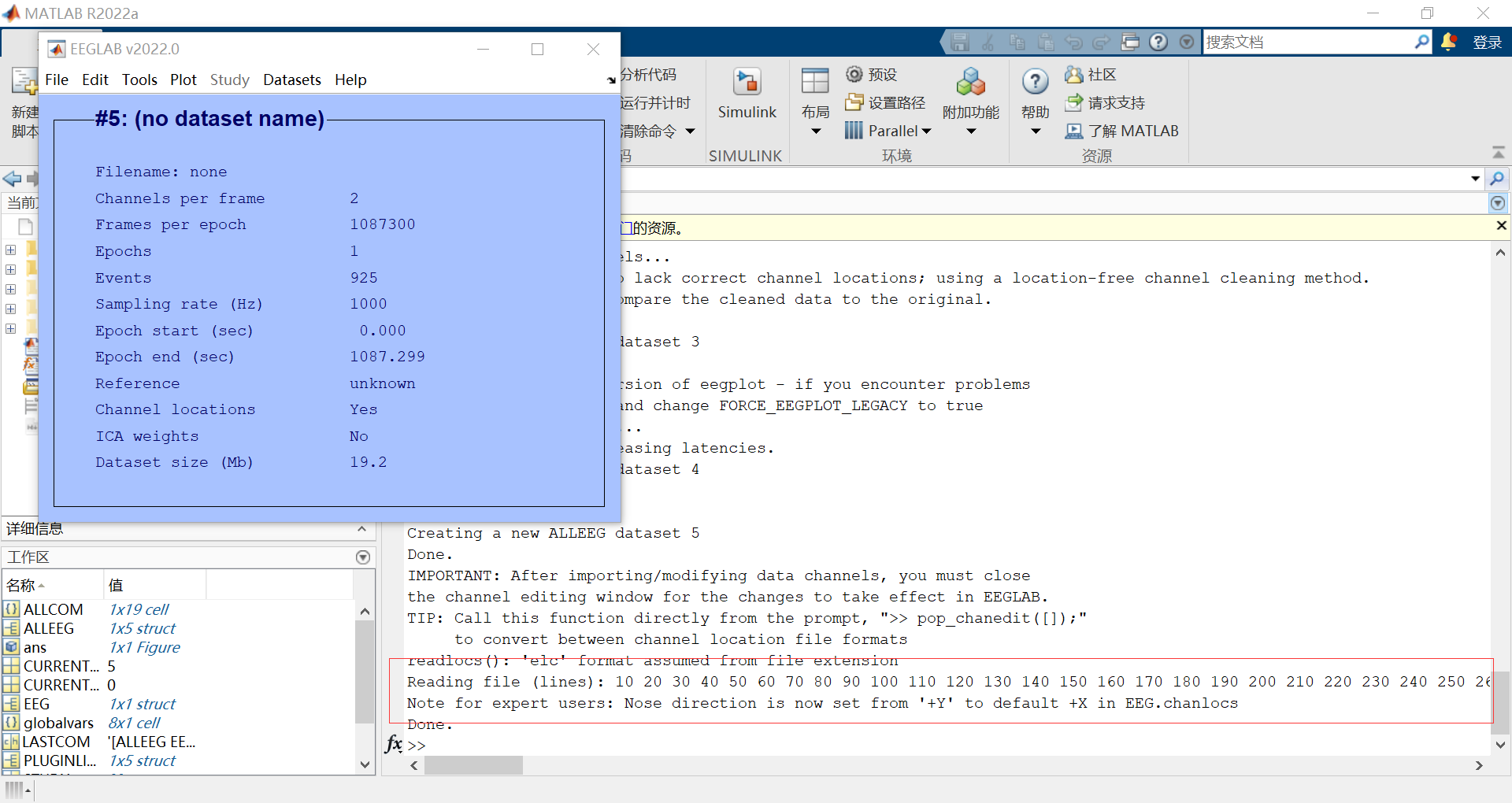This screenshot has height=803, width=1512.
Task: Open the Study menu in EEGLAB
Action: 230,80
